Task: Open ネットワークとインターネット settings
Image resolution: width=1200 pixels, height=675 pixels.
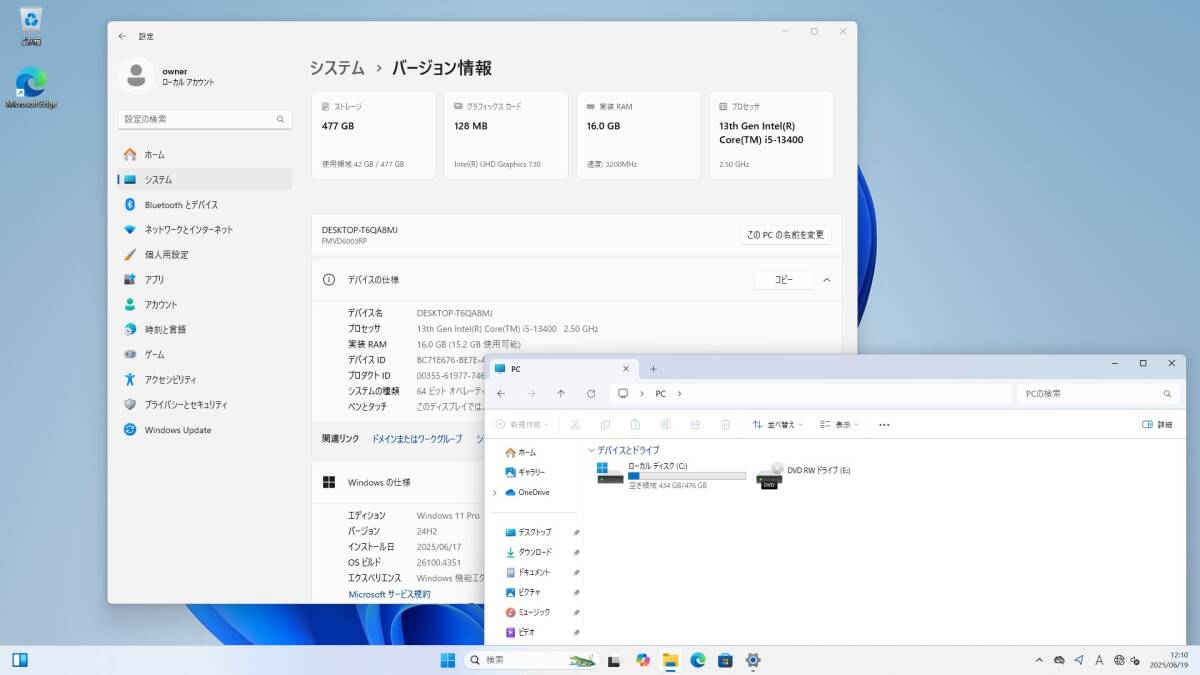Action: (x=205, y=229)
